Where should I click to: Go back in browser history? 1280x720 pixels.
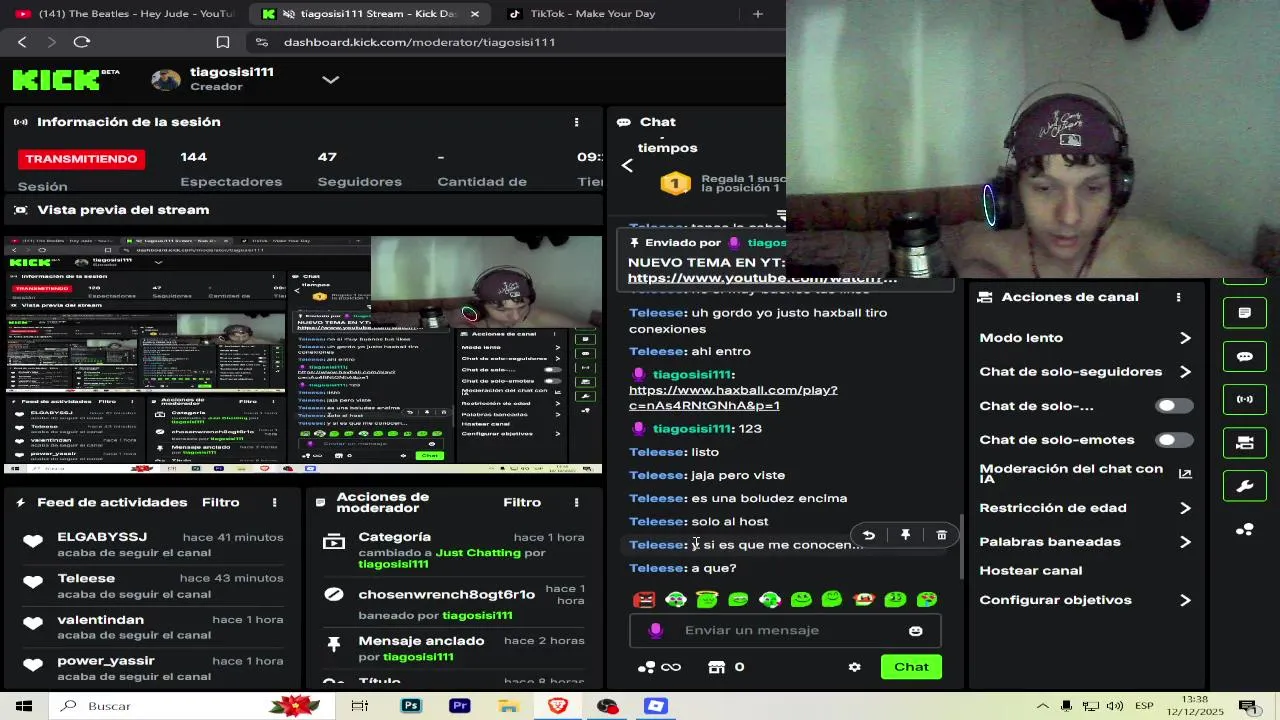[x=22, y=42]
